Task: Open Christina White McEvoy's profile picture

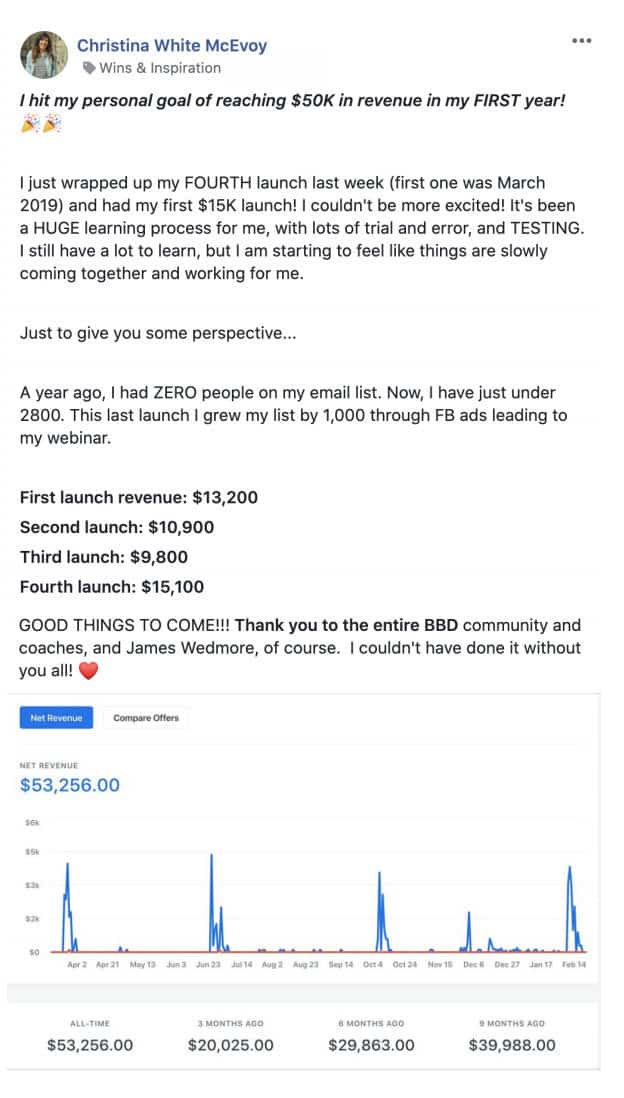Action: 44,55
